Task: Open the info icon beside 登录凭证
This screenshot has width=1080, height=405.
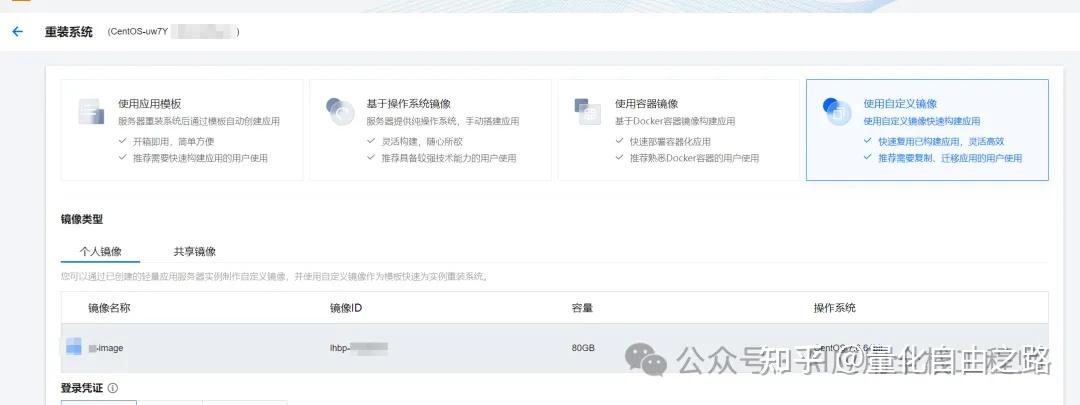Action: tap(113, 388)
